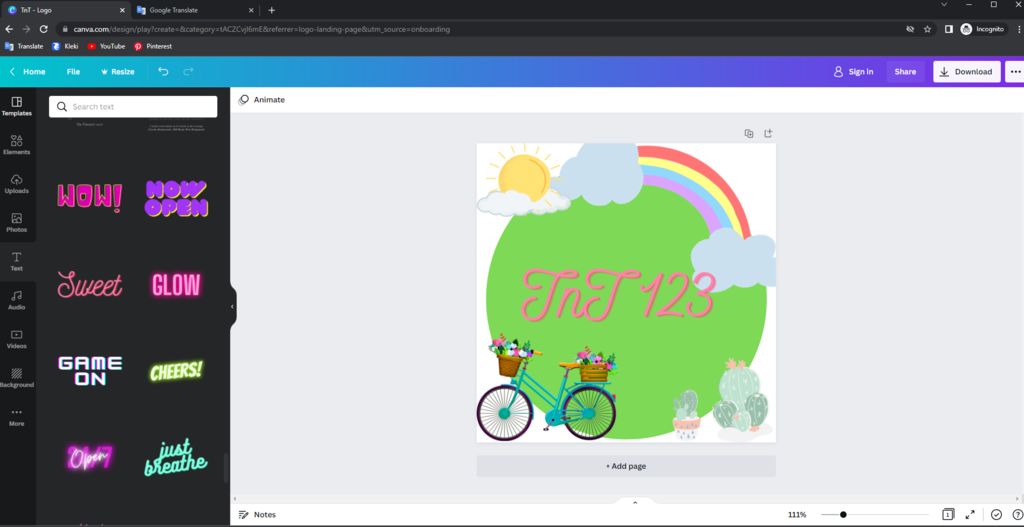Reload the page in browser
This screenshot has height=527, width=1024.
[x=44, y=29]
